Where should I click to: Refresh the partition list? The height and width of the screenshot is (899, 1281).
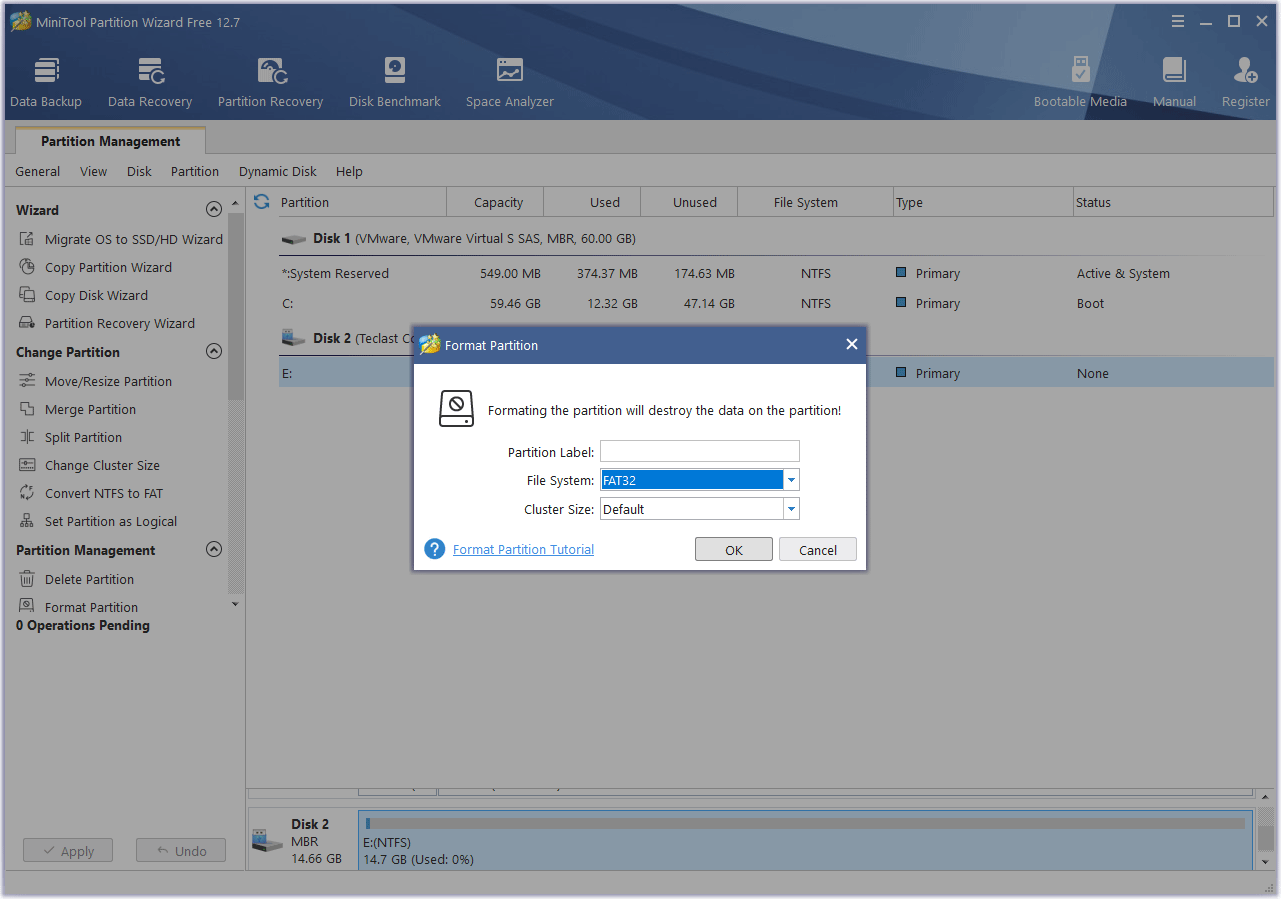(262, 202)
